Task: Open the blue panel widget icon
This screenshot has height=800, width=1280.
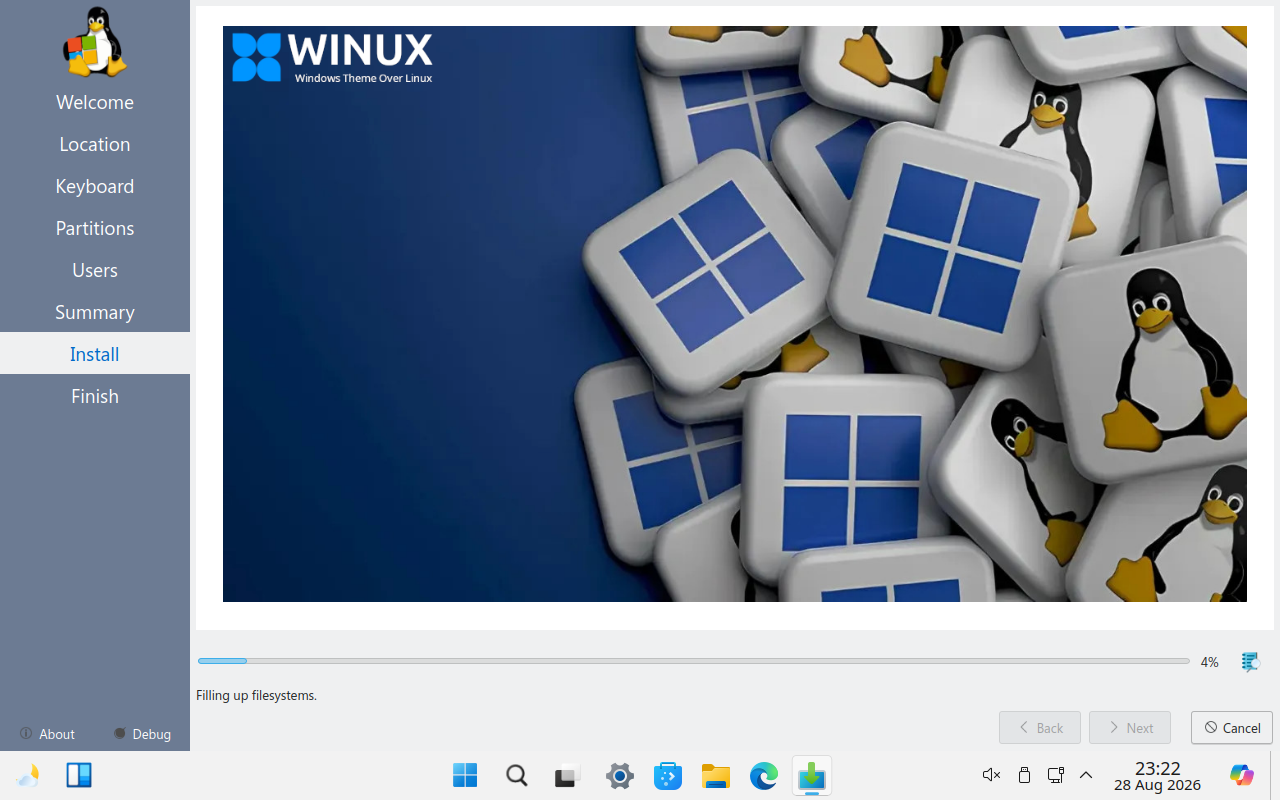Action: (79, 775)
